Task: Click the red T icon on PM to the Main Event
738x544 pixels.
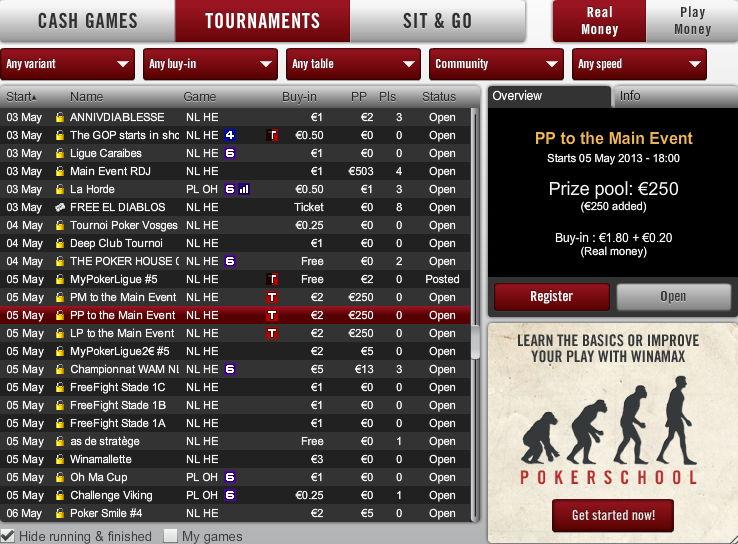Action: [x=272, y=297]
